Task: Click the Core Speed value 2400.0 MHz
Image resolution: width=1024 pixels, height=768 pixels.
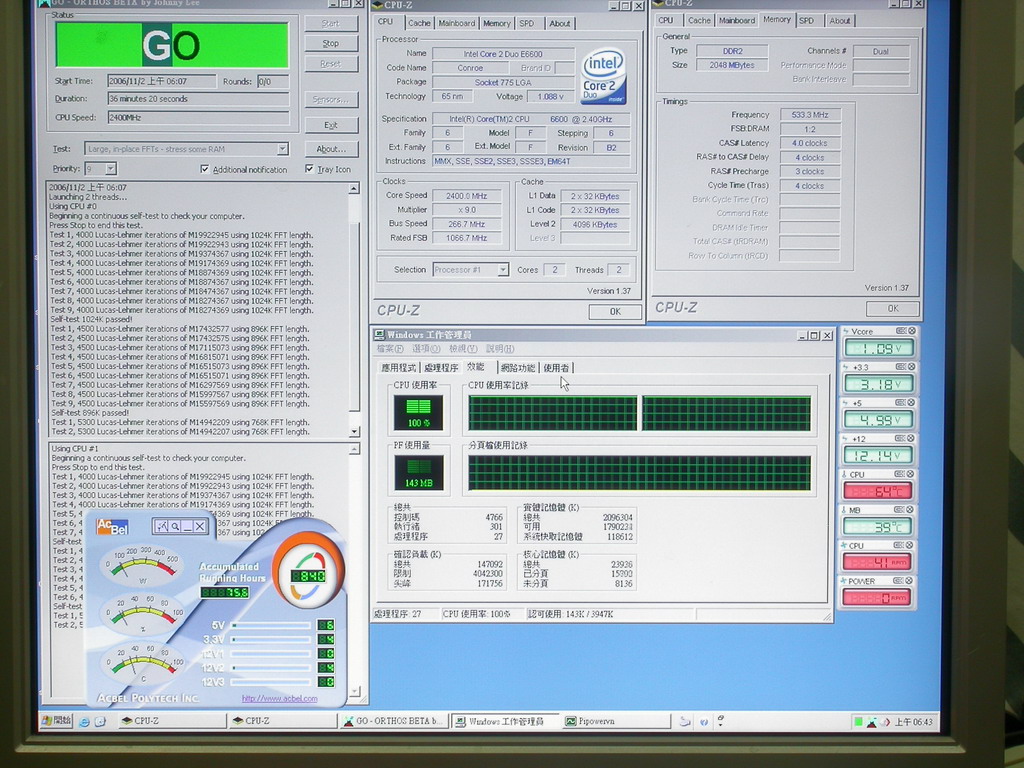Action: click(x=466, y=196)
